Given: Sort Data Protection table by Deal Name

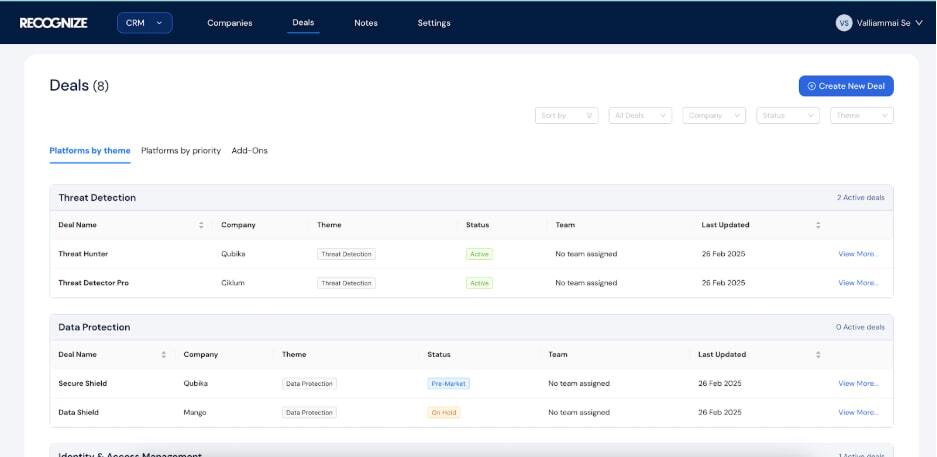Looking at the screenshot, I should pos(164,354).
